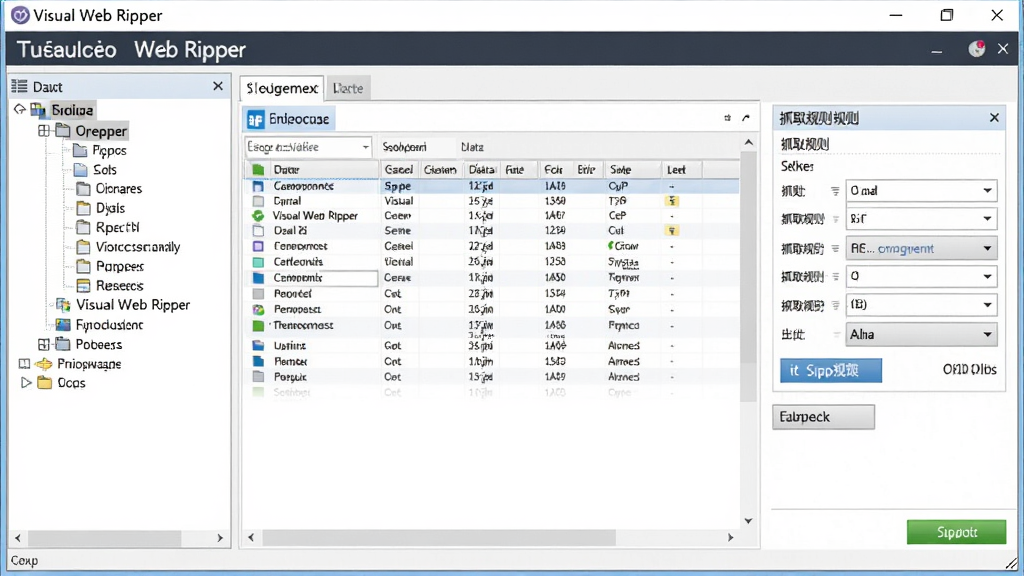The width and height of the screenshot is (1024, 576).
Task: Select the Sols folder icon
Action: click(x=80, y=170)
